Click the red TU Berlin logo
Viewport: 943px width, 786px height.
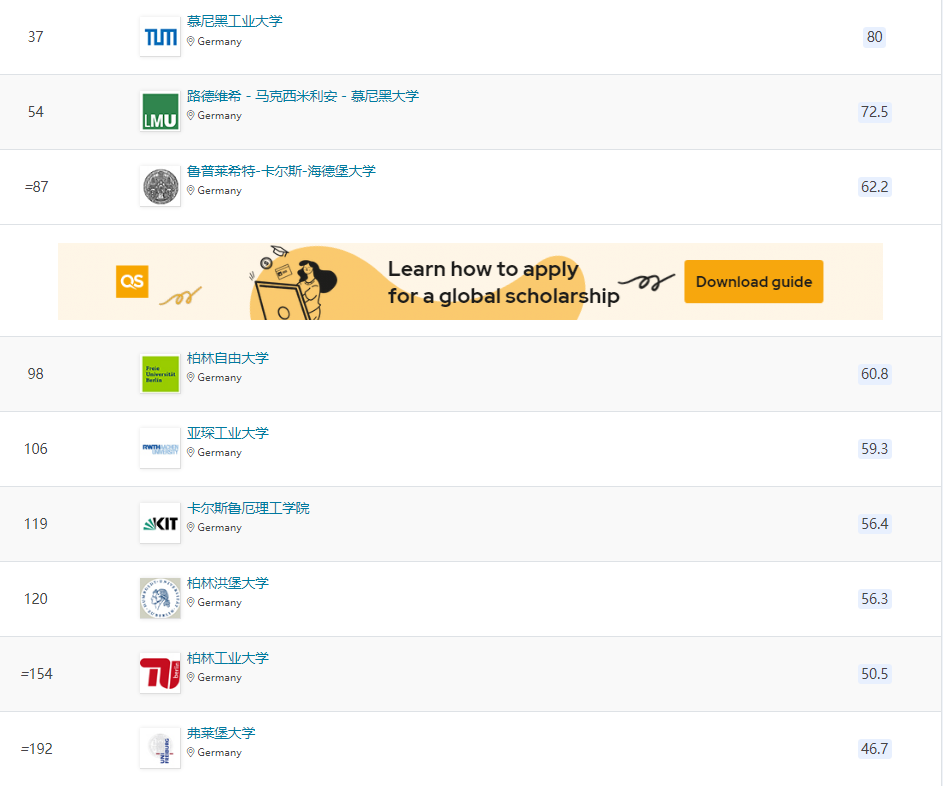(x=160, y=673)
